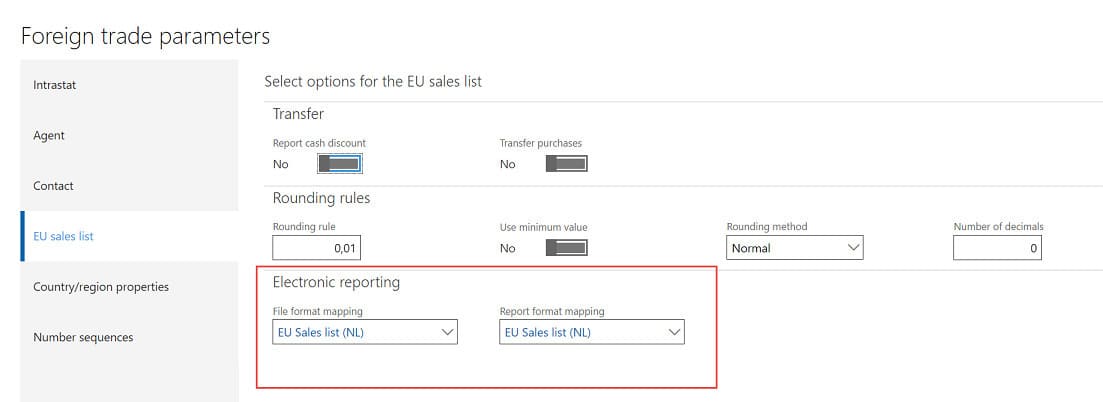
Task: Collapse the Transfer section header
Action: [298, 114]
